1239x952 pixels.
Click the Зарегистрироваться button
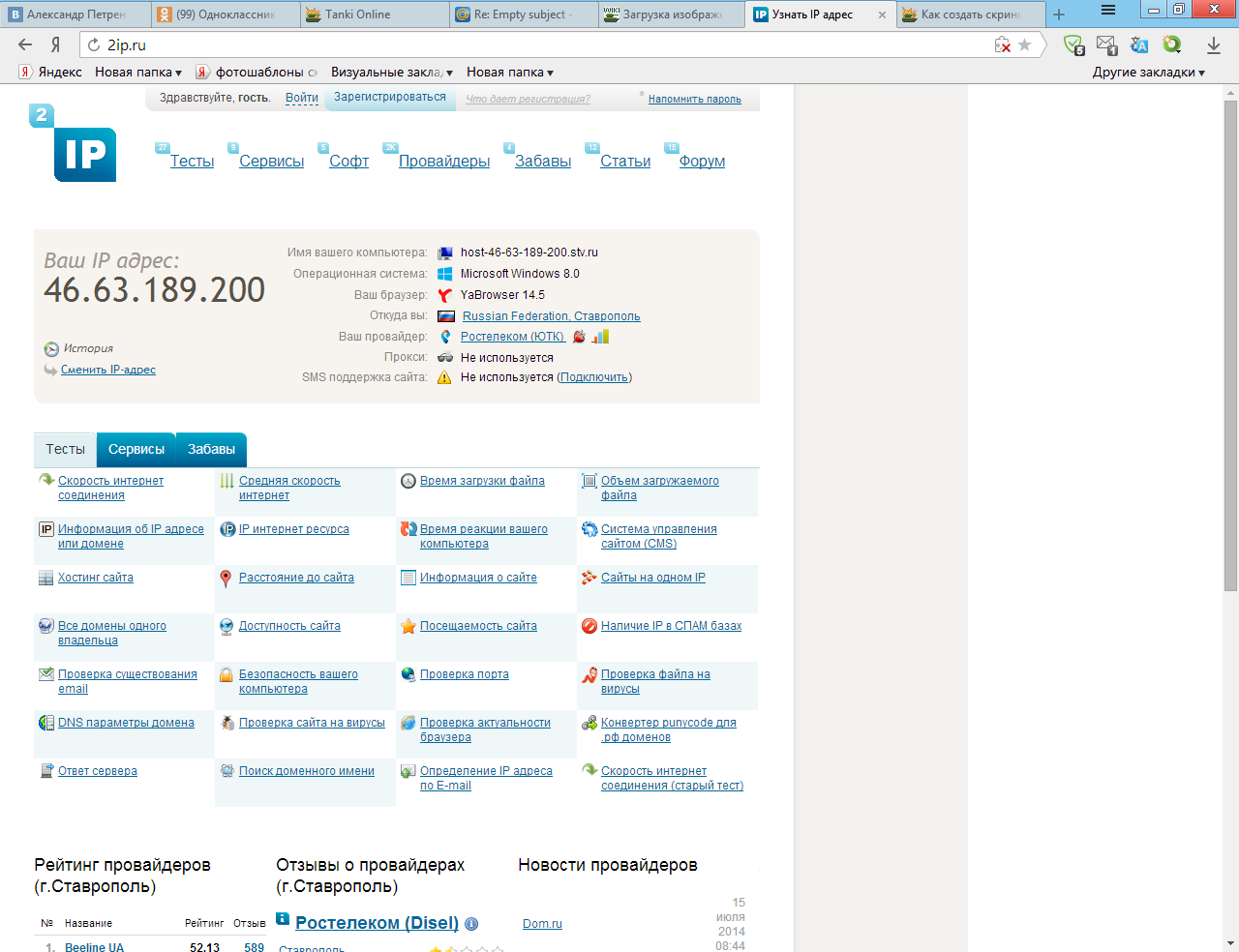pos(390,97)
